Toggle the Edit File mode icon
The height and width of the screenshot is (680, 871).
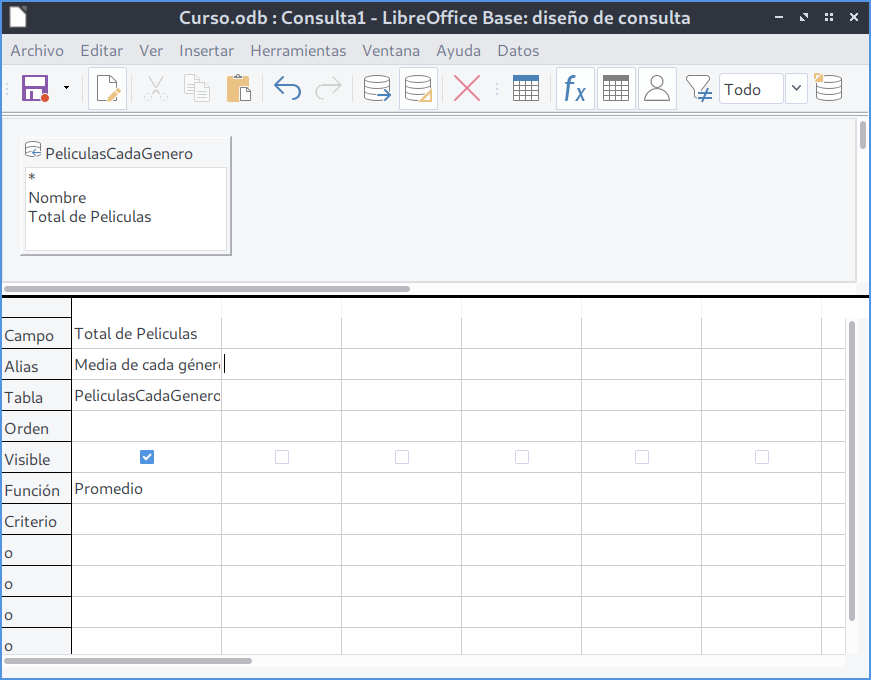[x=108, y=88]
